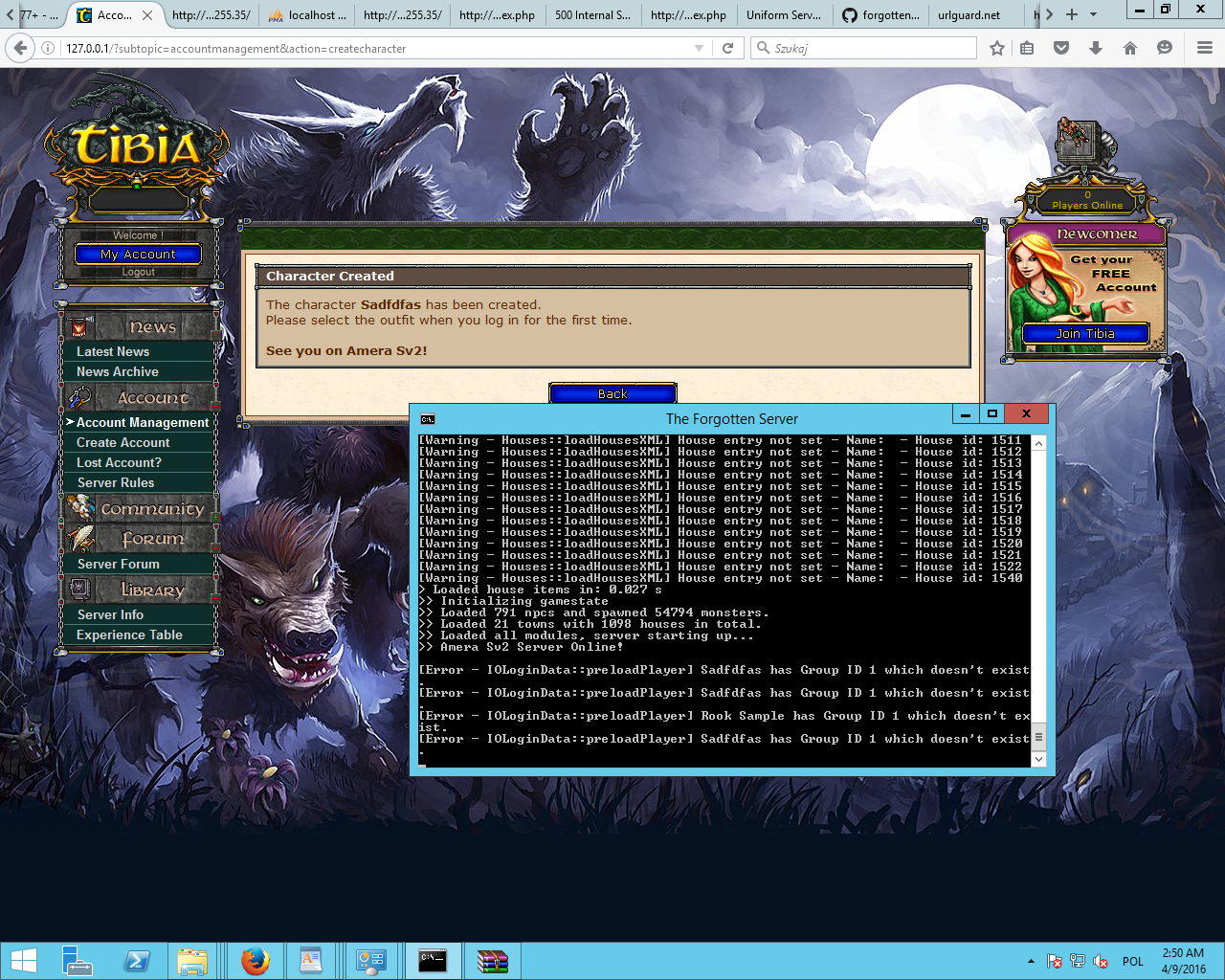Open My Account in the login box
The width and height of the screenshot is (1225, 980).
138,254
